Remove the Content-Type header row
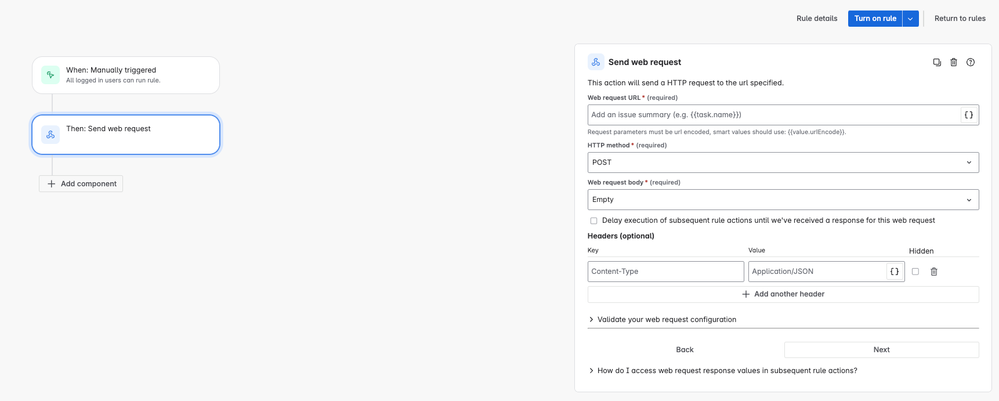 click(x=934, y=272)
